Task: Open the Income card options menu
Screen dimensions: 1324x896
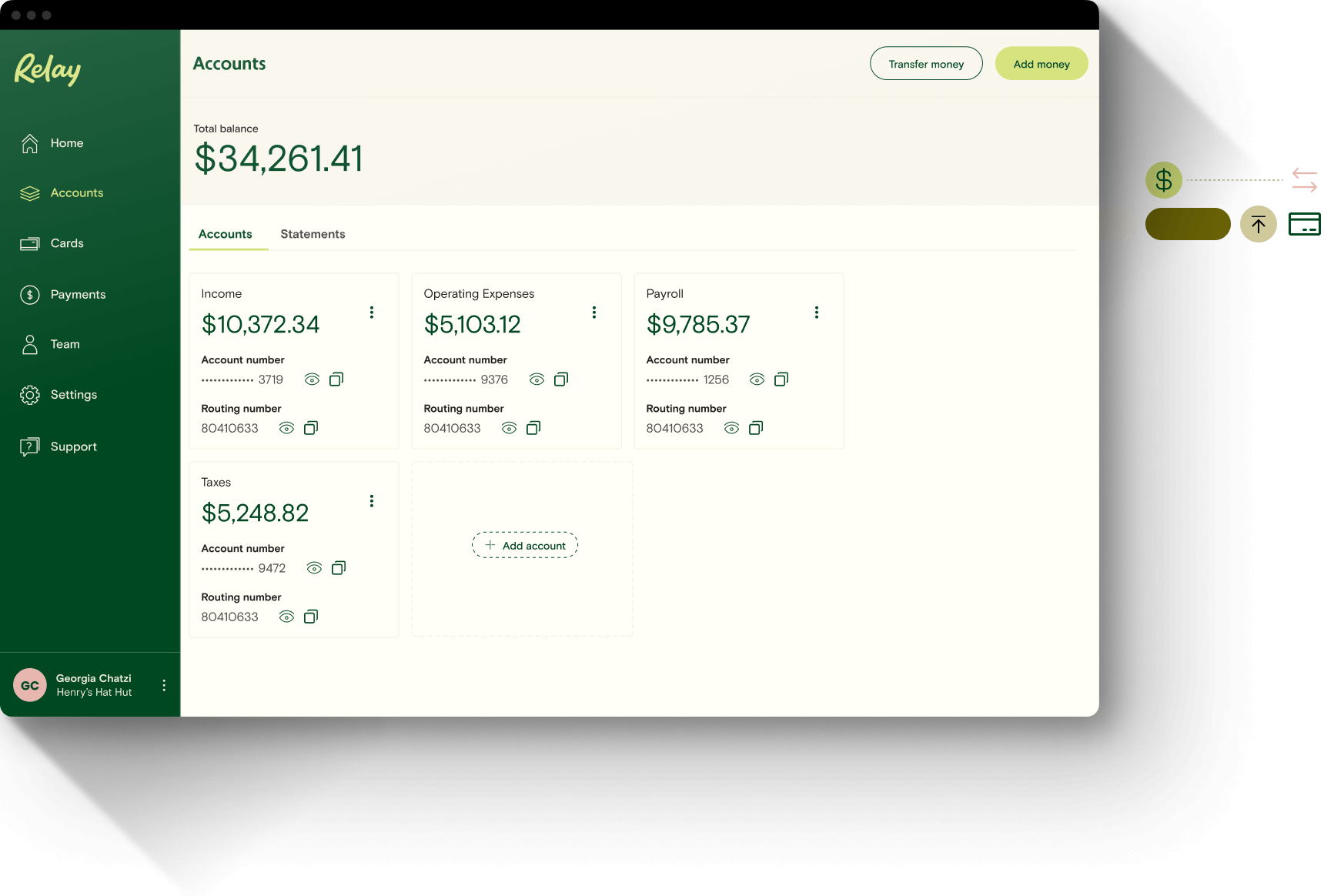Action: (372, 312)
